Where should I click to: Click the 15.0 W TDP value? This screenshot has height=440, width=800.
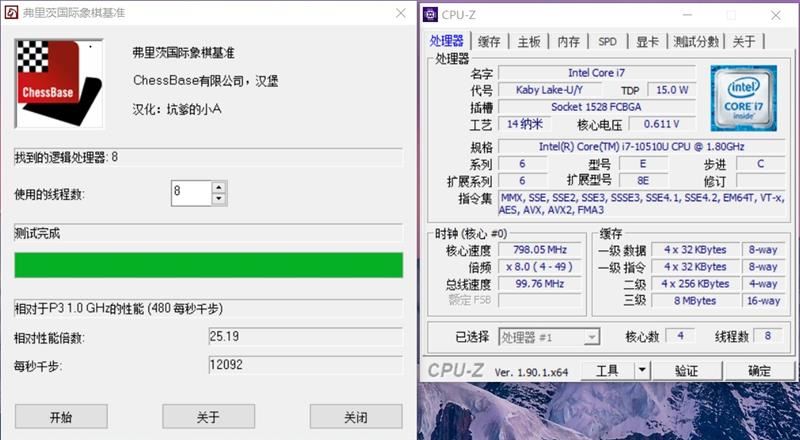(672, 90)
